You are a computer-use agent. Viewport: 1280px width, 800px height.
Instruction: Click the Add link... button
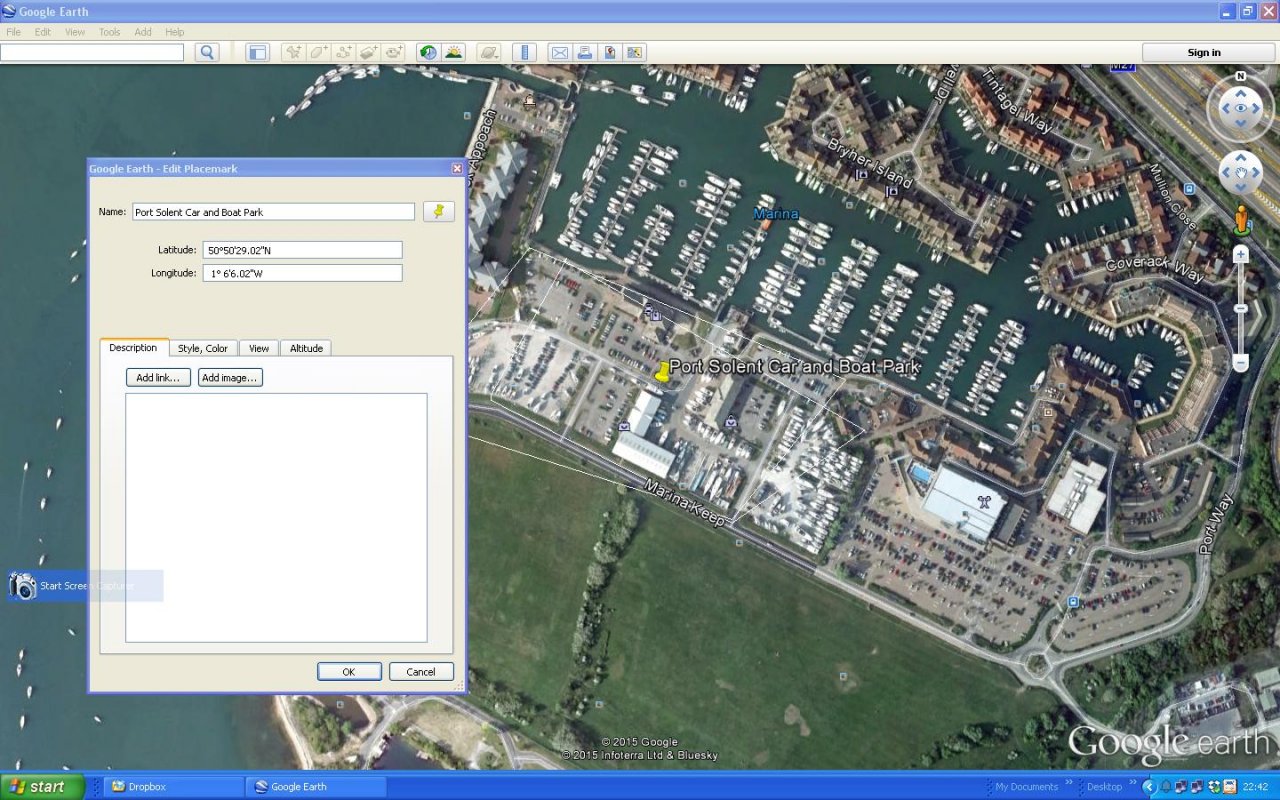[x=158, y=377]
